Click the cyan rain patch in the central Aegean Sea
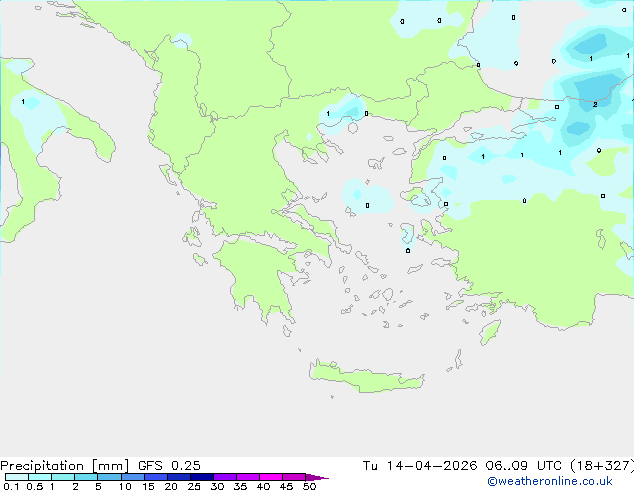 click(x=358, y=193)
